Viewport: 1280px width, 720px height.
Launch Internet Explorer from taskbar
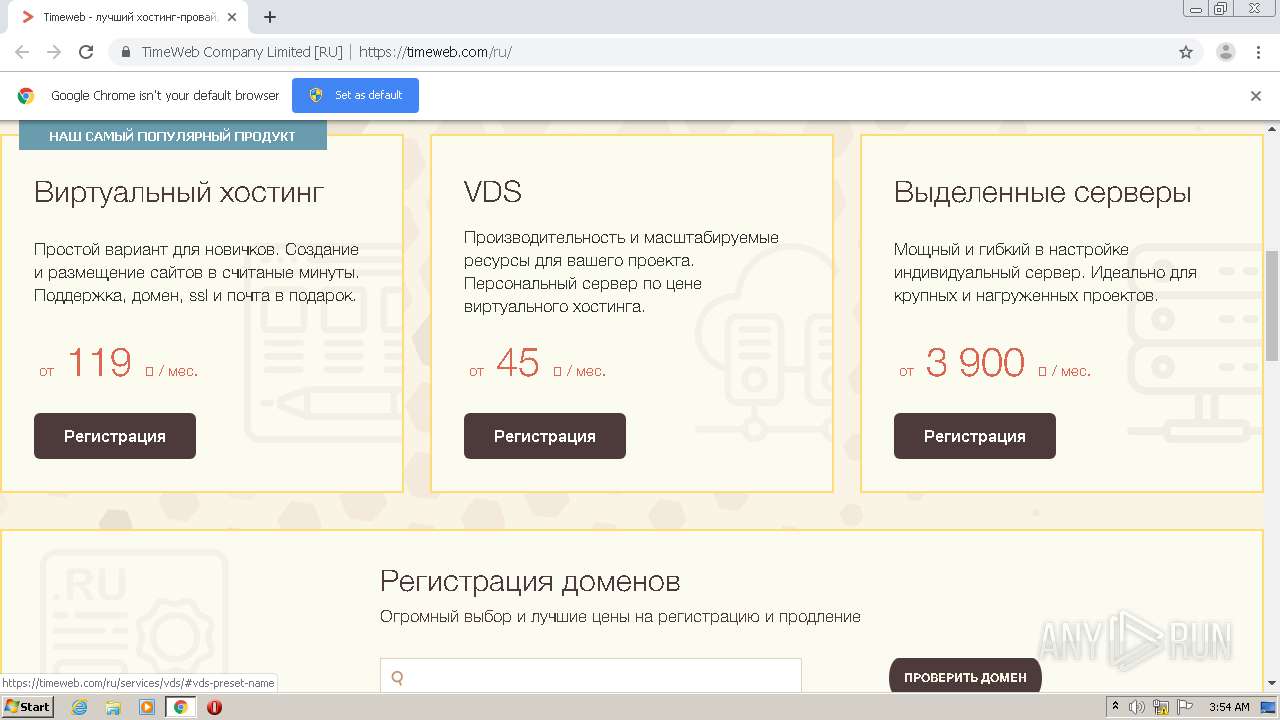(x=79, y=707)
